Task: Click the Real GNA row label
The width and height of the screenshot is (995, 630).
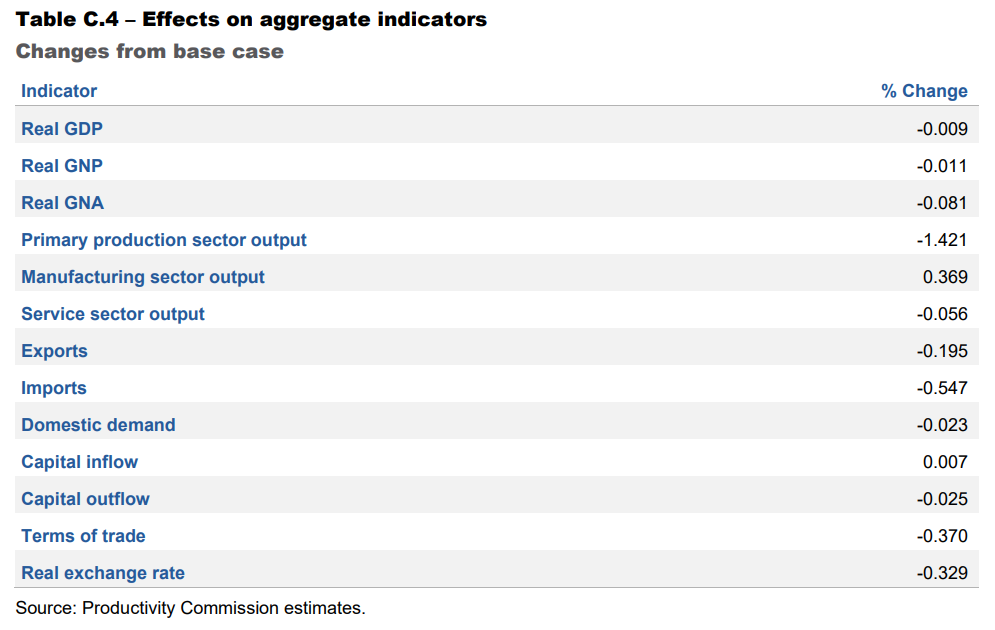Action: [62, 203]
